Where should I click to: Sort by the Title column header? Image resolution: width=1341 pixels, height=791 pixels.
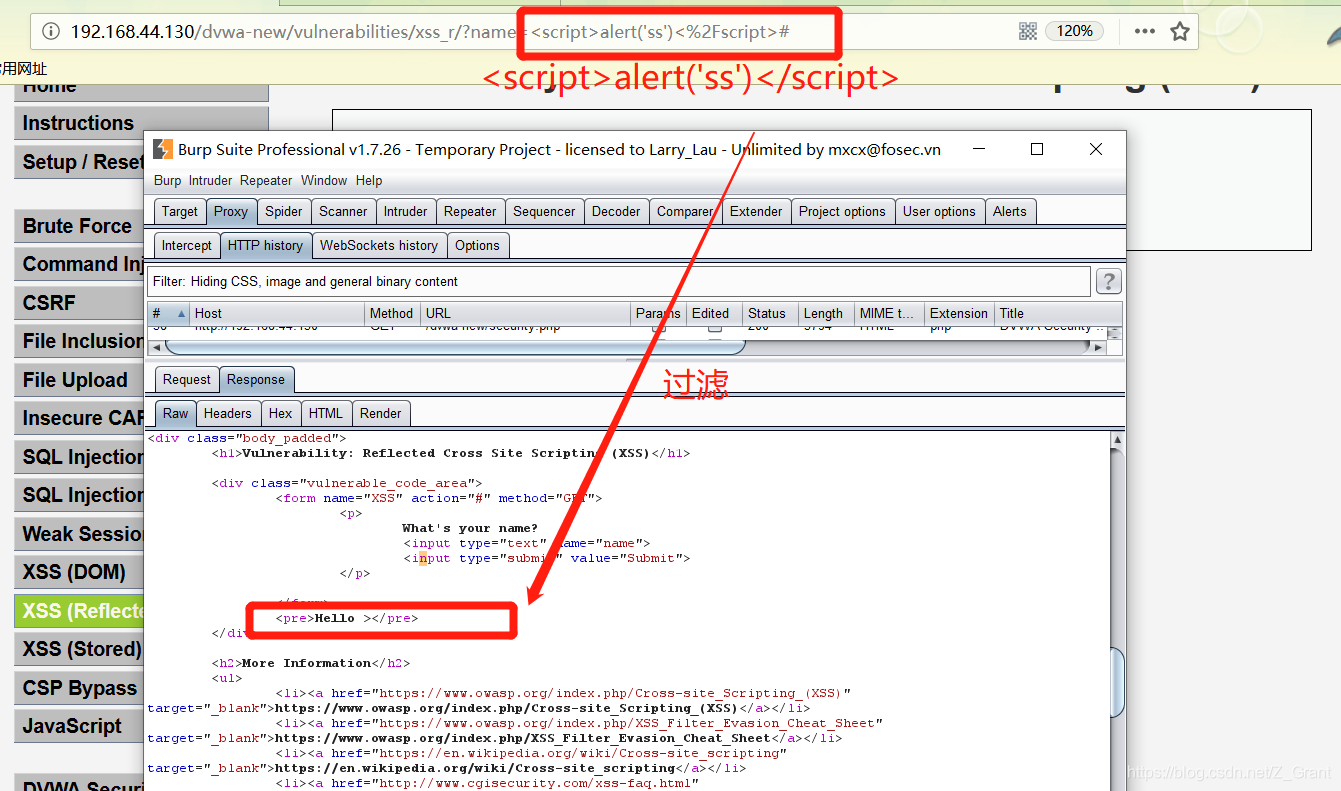point(1058,313)
